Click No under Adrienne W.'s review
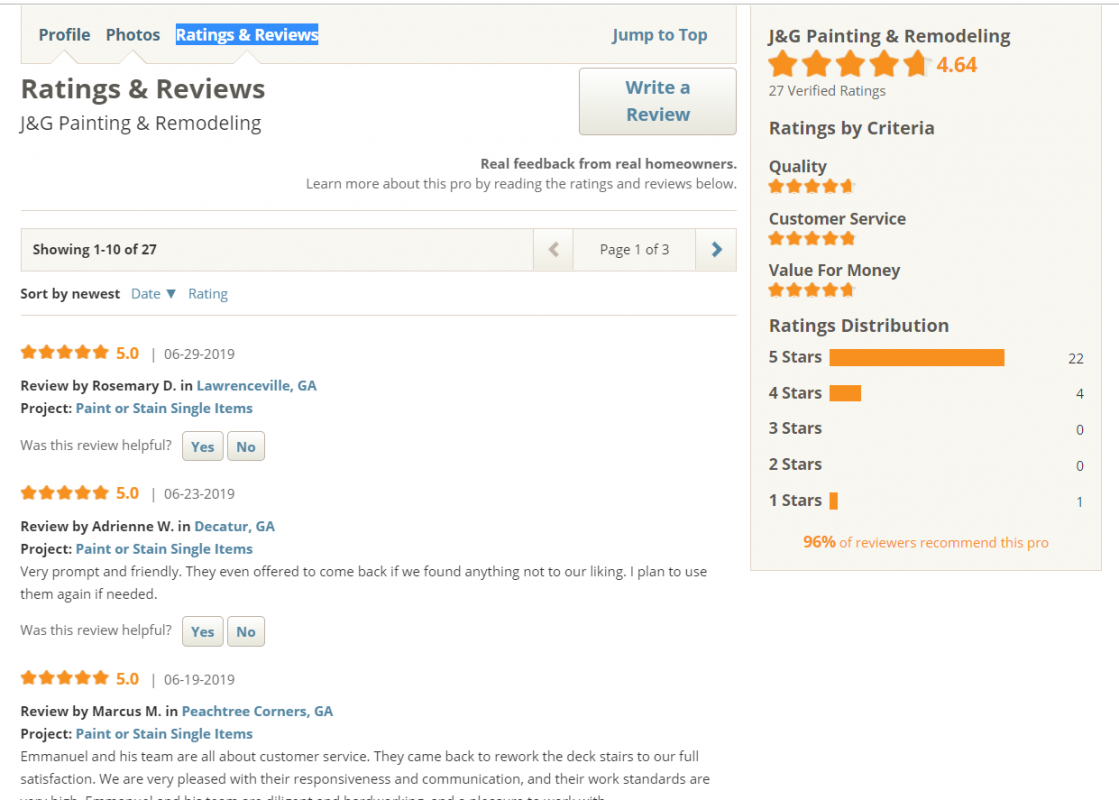 245,632
